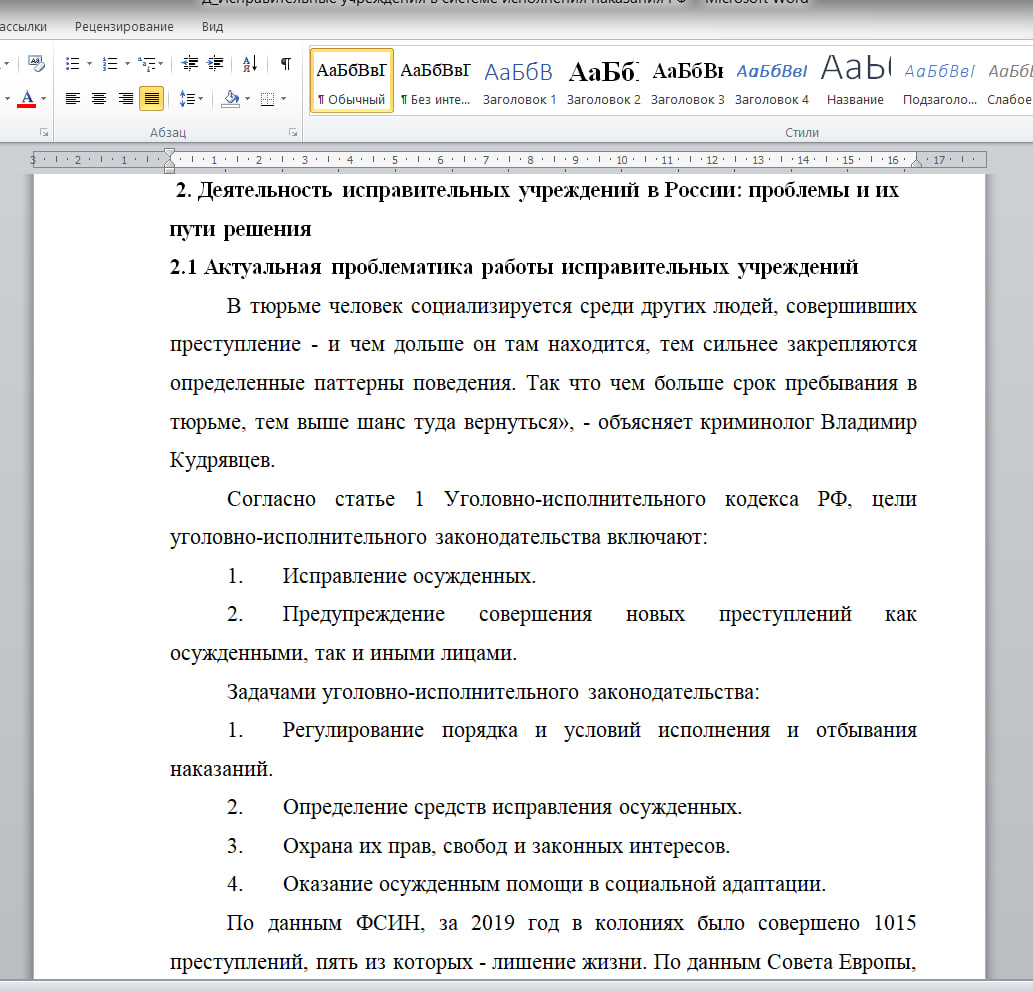
Task: Toggle right text alignment
Action: tap(126, 98)
